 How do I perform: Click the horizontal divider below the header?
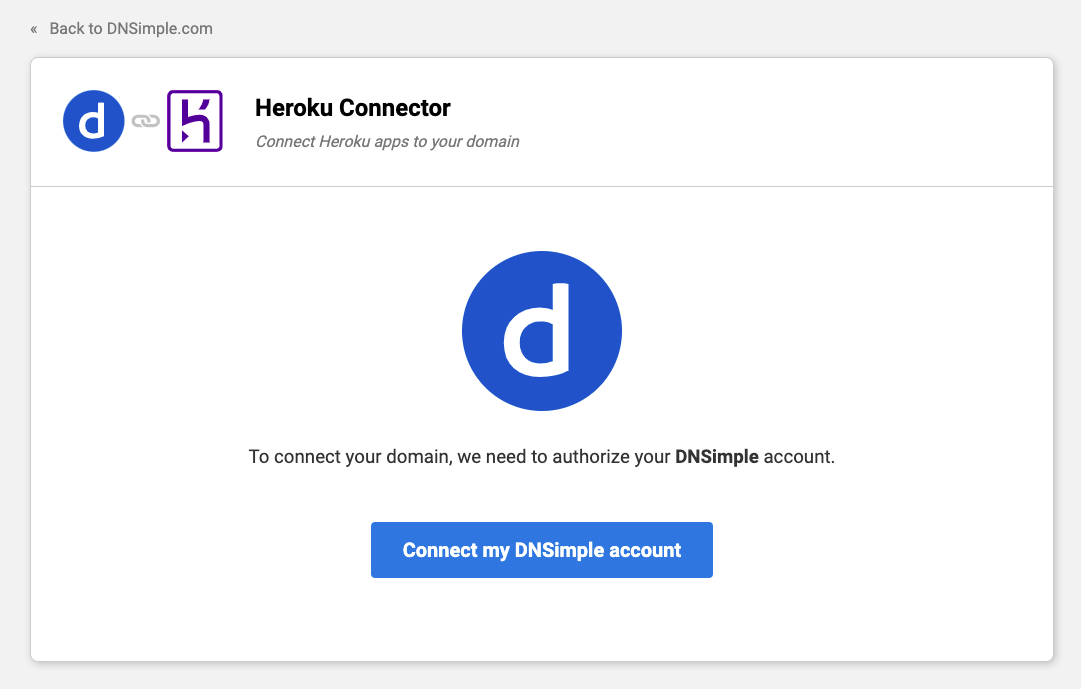point(541,185)
